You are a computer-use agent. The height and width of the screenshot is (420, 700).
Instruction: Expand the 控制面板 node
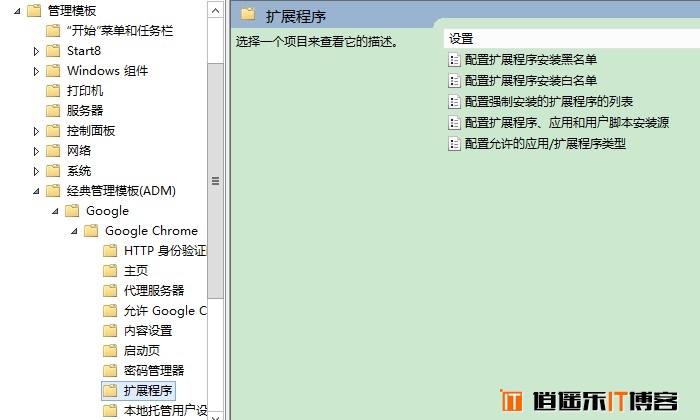tap(36, 131)
